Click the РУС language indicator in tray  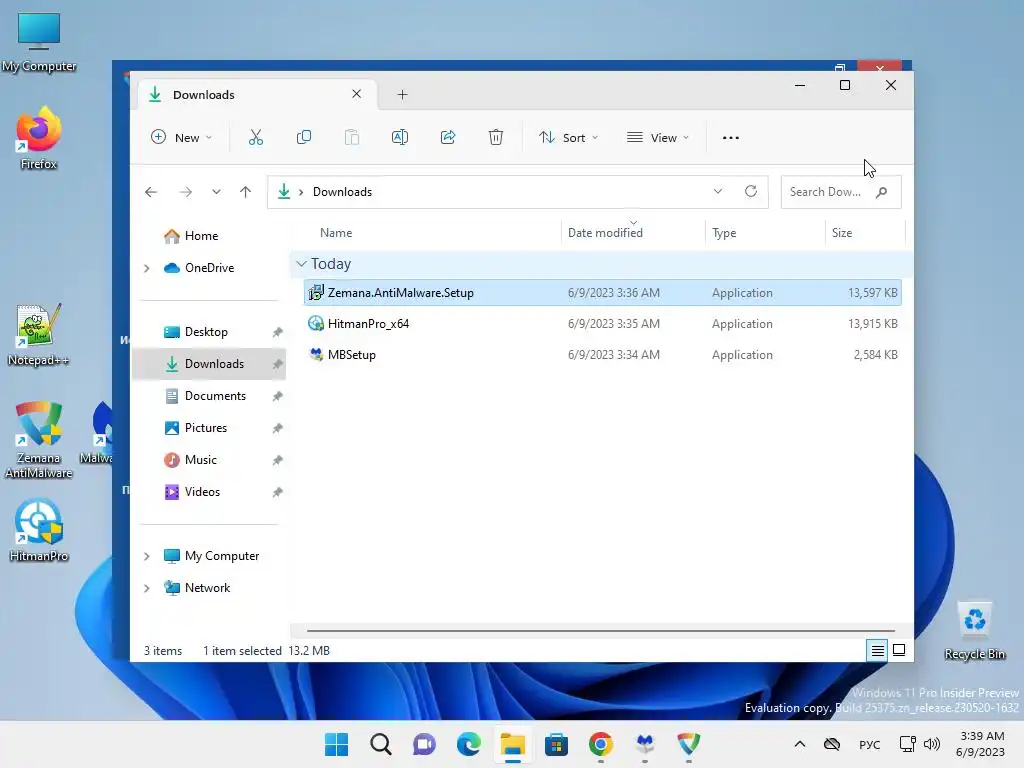[x=869, y=744]
